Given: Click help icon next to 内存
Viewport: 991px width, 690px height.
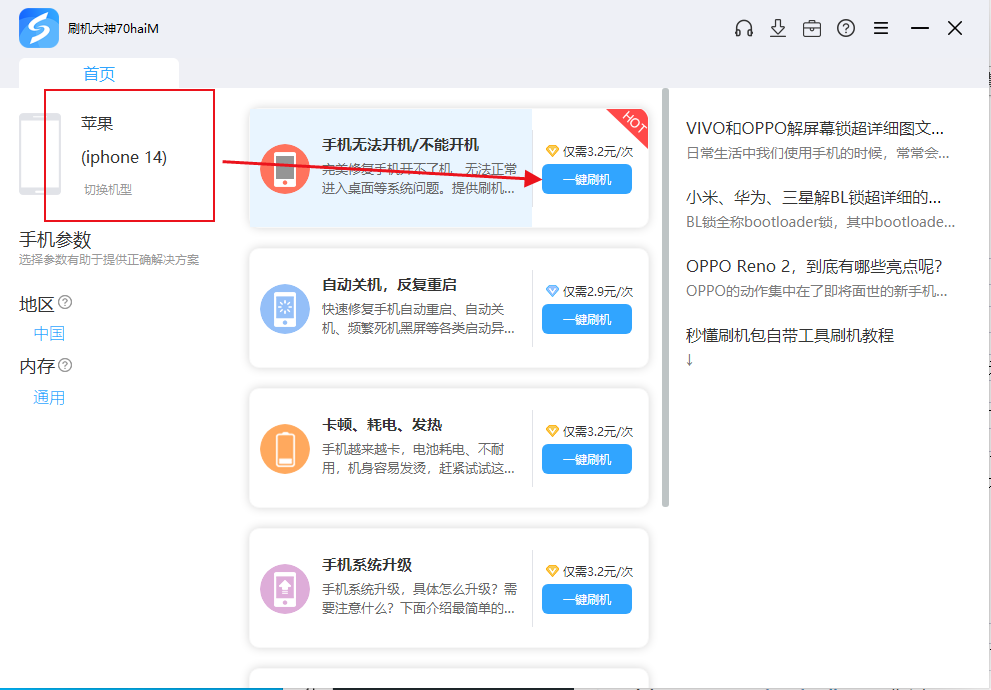Looking at the screenshot, I should pos(65,365).
